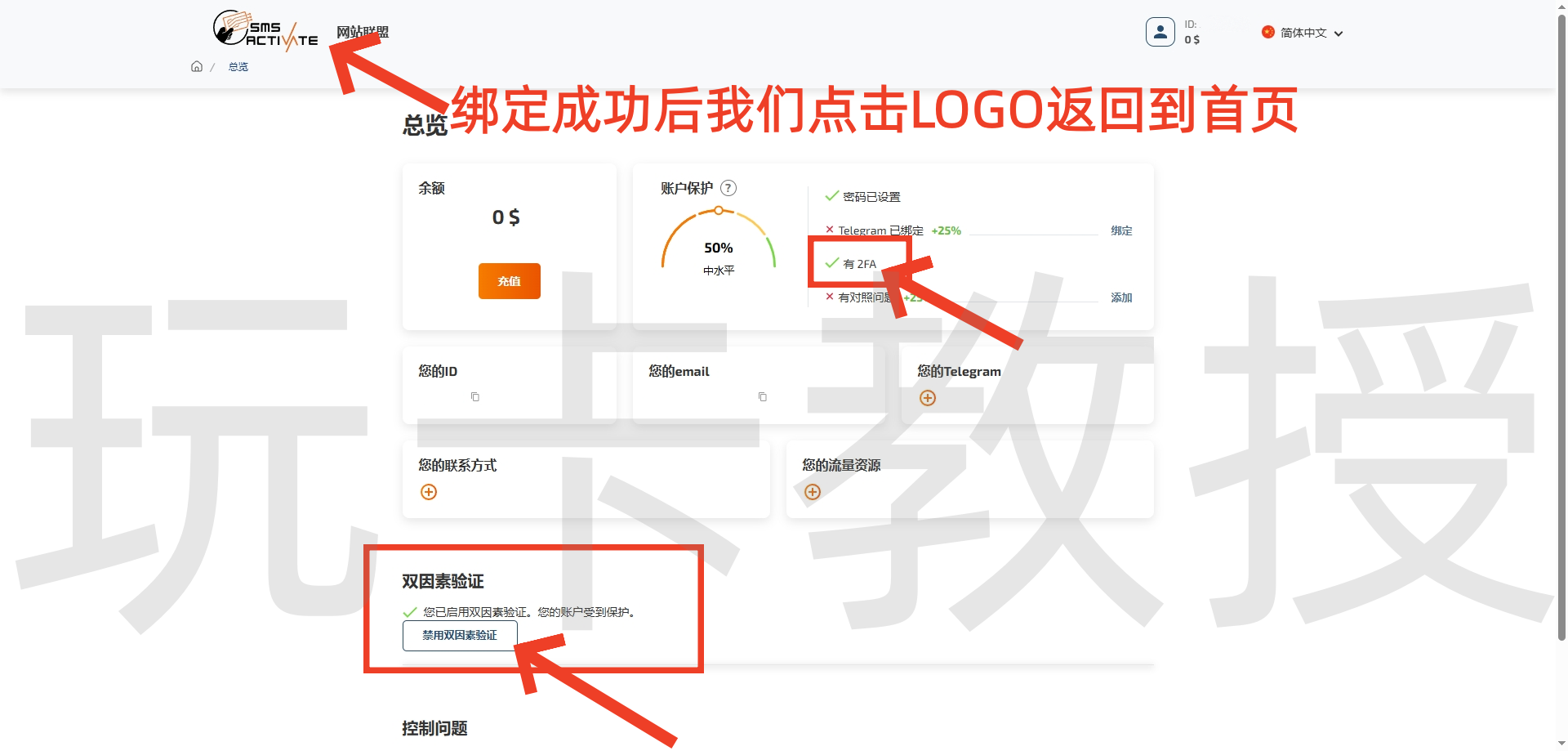Click the plus icon under 您的流量资源
This screenshot has width=1568, height=751.
[x=812, y=492]
